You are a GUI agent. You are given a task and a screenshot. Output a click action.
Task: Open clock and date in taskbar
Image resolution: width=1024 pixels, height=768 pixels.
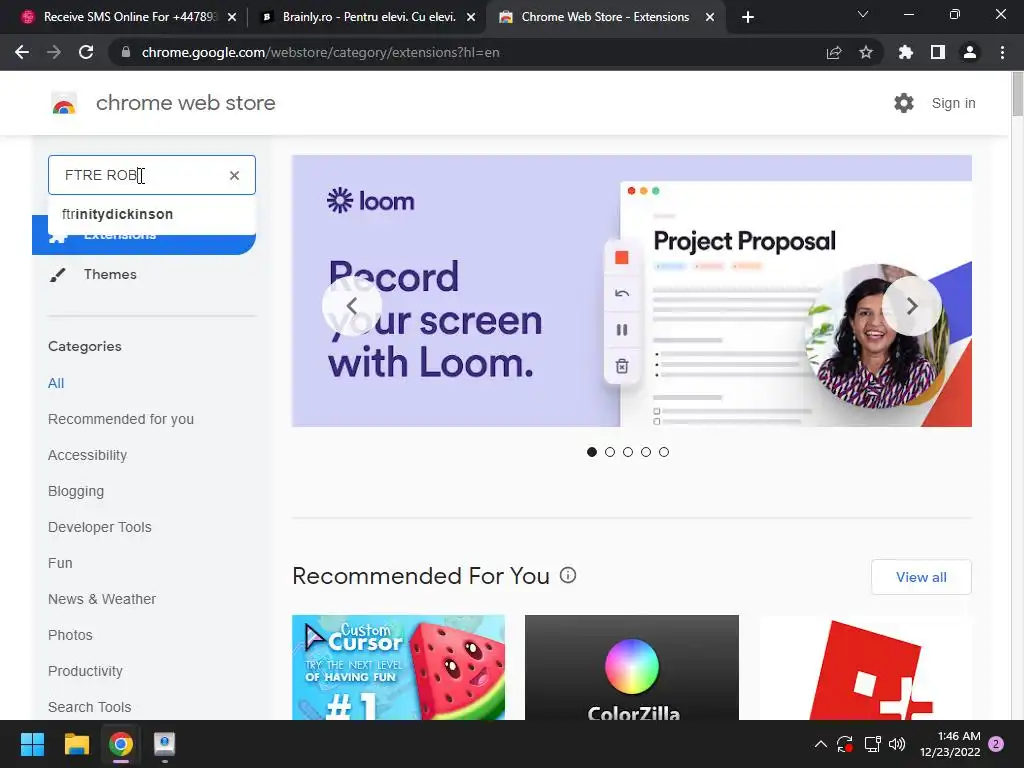pos(950,744)
